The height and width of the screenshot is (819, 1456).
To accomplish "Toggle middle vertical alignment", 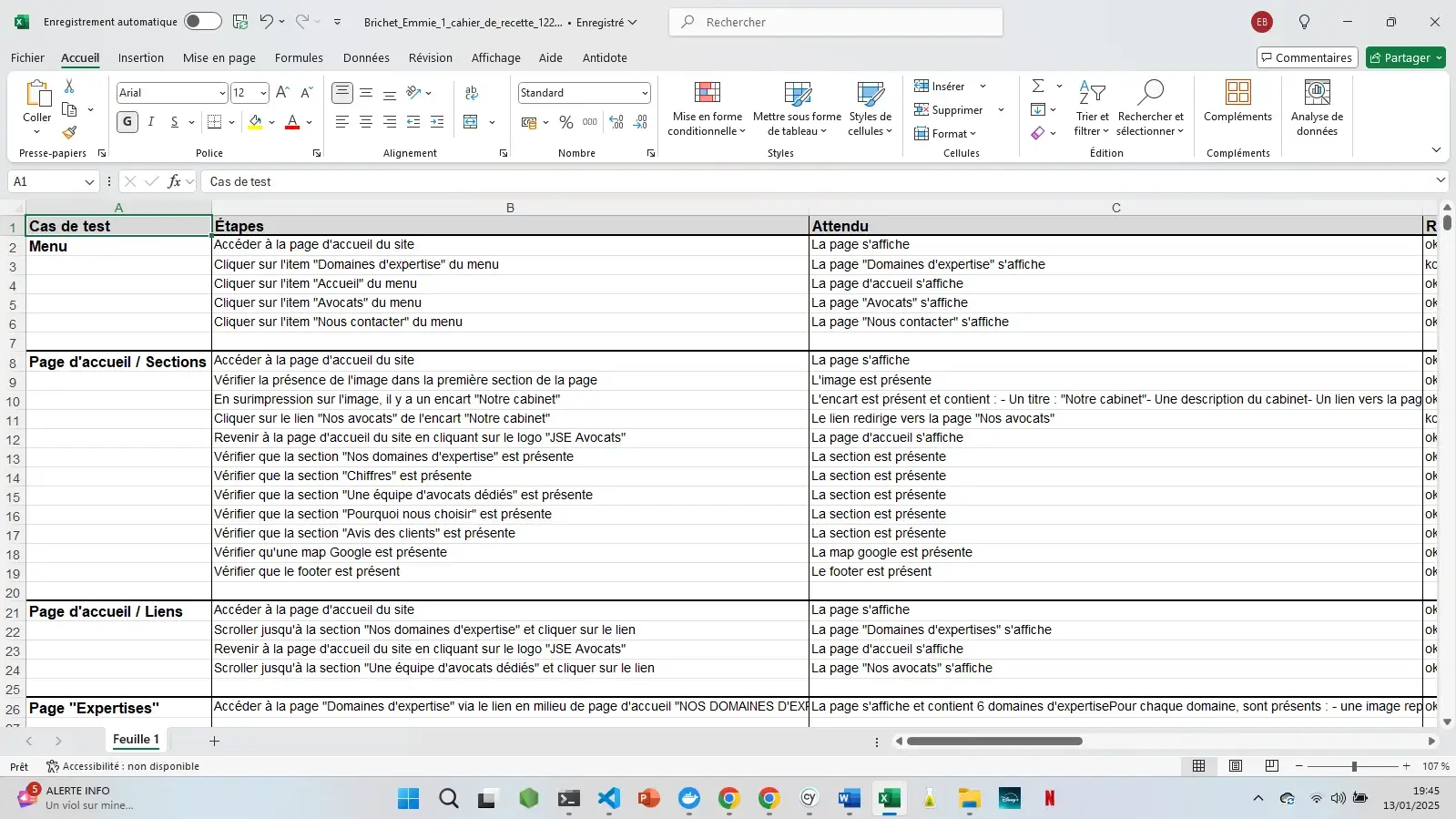I will tap(366, 93).
